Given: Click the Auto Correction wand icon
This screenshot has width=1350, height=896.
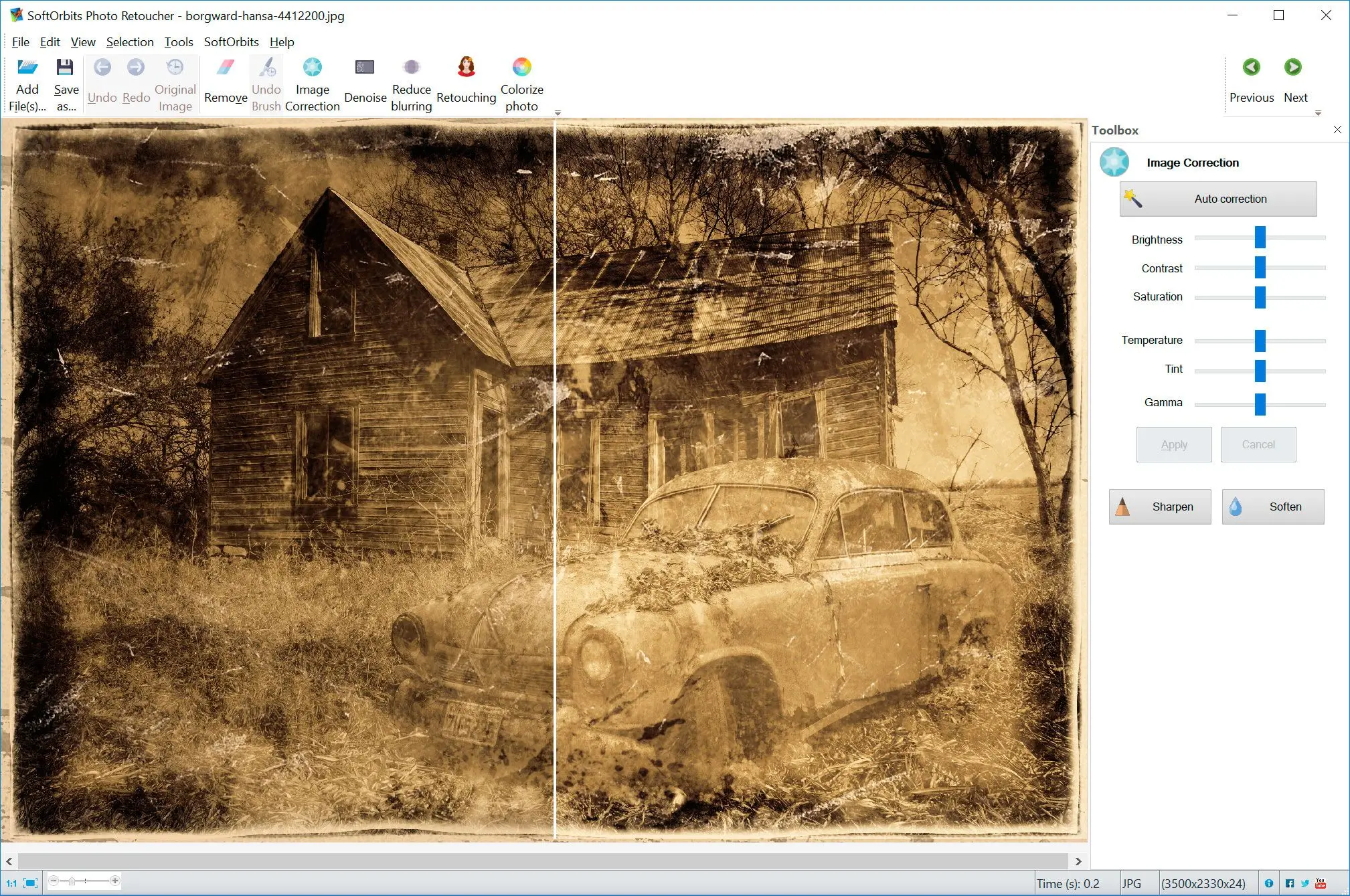Looking at the screenshot, I should 1135,199.
